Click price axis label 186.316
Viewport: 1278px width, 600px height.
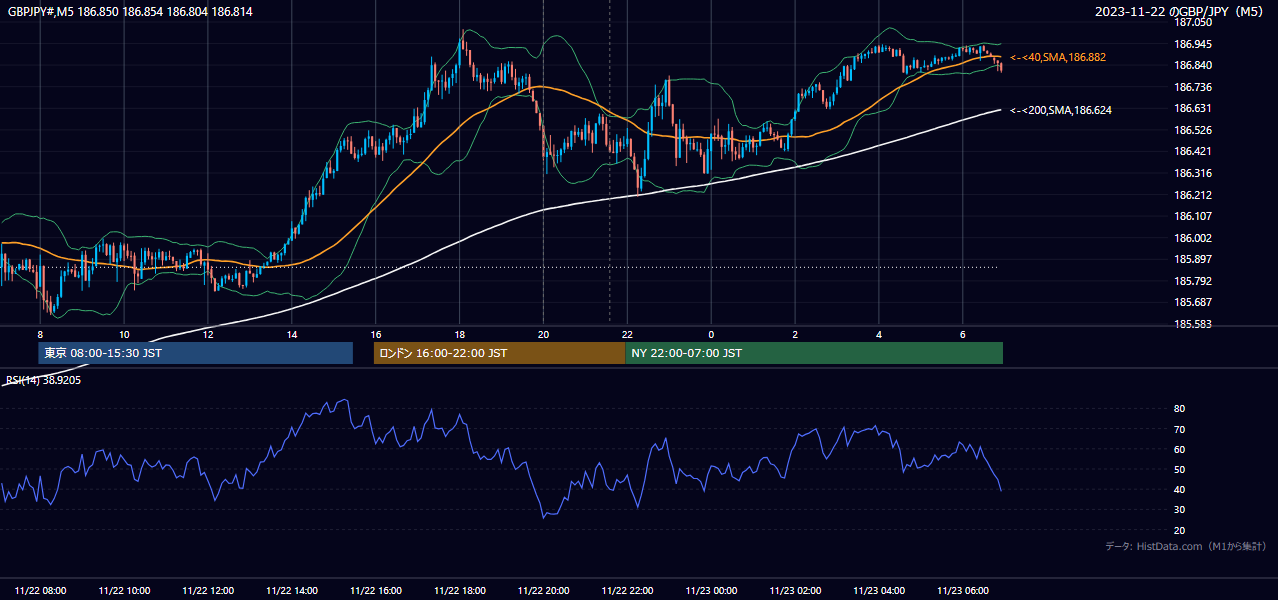pos(1193,173)
